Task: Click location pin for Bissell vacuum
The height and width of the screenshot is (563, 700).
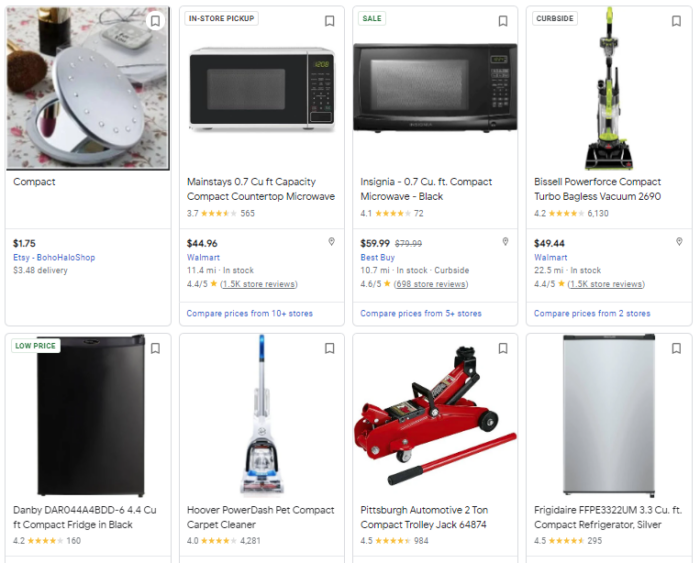Action: tap(679, 242)
